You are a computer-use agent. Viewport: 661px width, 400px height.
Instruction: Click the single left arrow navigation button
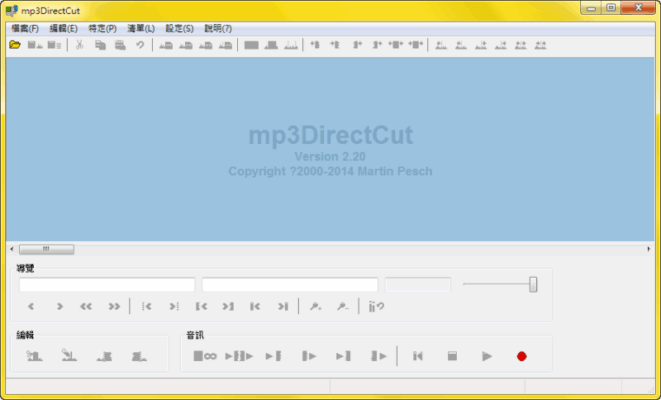click(x=31, y=306)
